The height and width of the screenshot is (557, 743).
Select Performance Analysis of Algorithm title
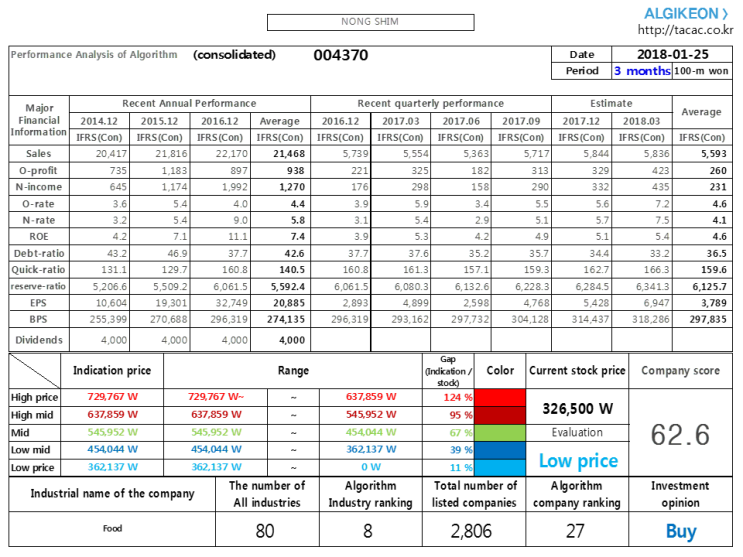coord(94,55)
